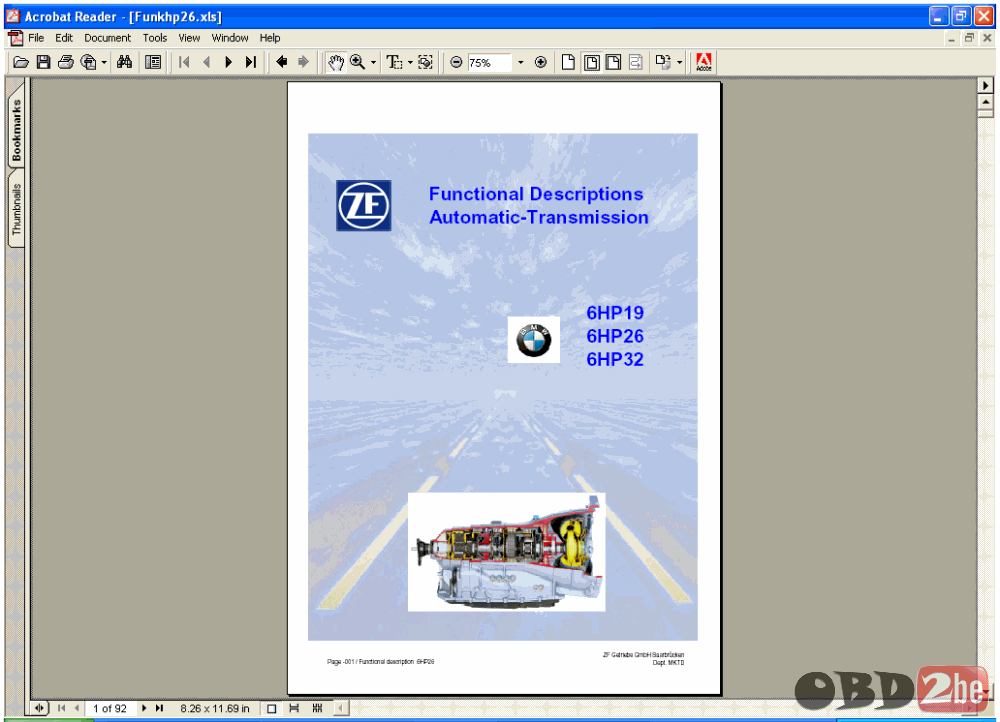The image size is (1000, 722).
Task: Click the zoom in plus button
Action: [x=541, y=62]
